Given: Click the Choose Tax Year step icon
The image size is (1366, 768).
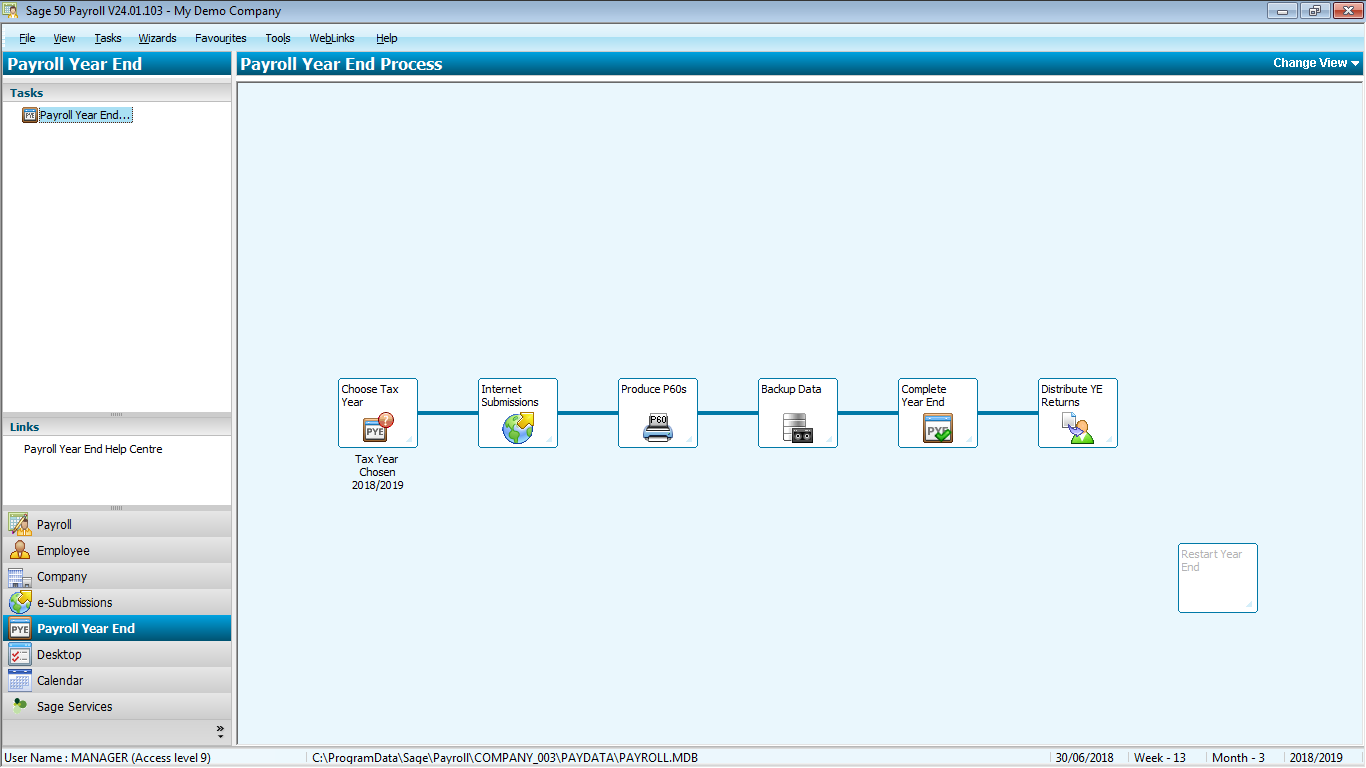Looking at the screenshot, I should (x=378, y=428).
